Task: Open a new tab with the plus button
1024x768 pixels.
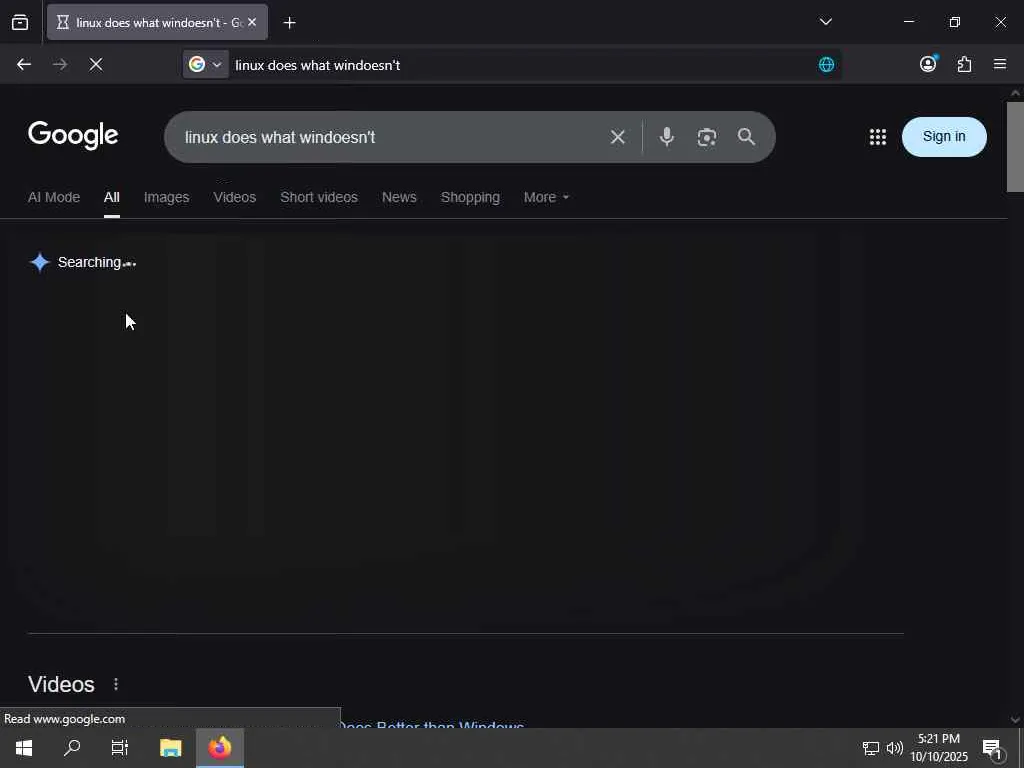Action: click(289, 23)
